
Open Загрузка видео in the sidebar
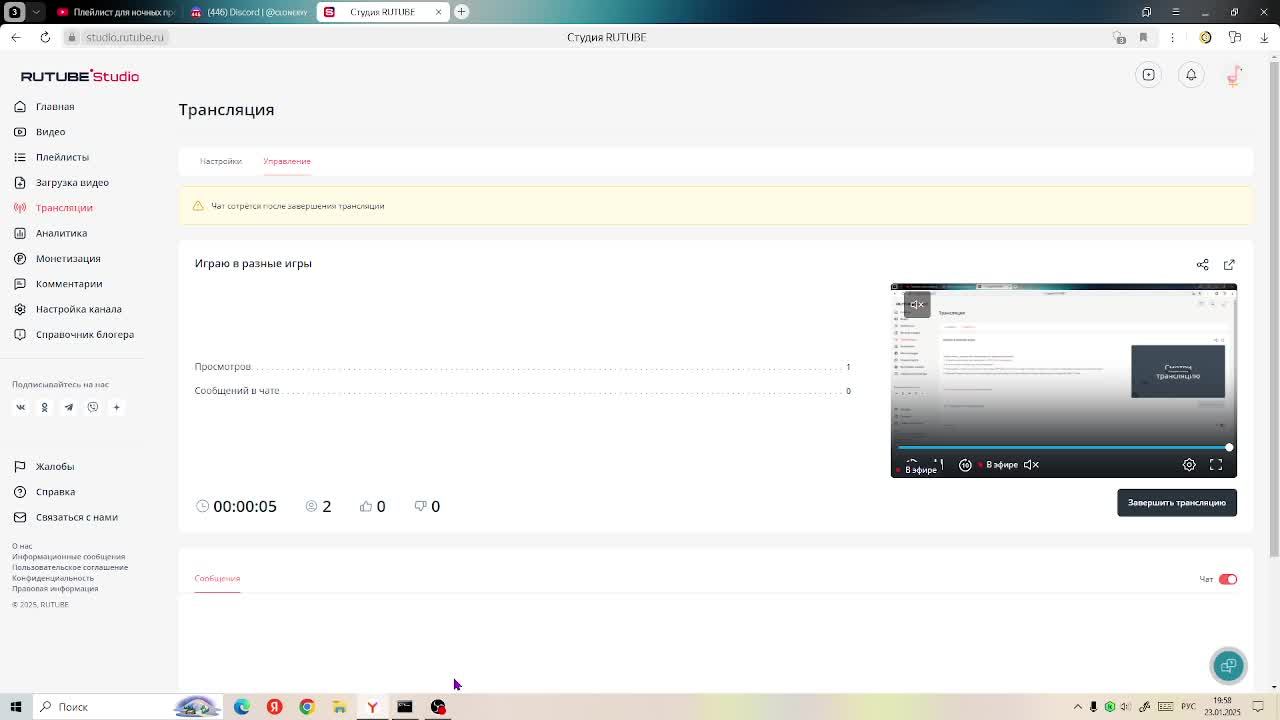coord(72,182)
